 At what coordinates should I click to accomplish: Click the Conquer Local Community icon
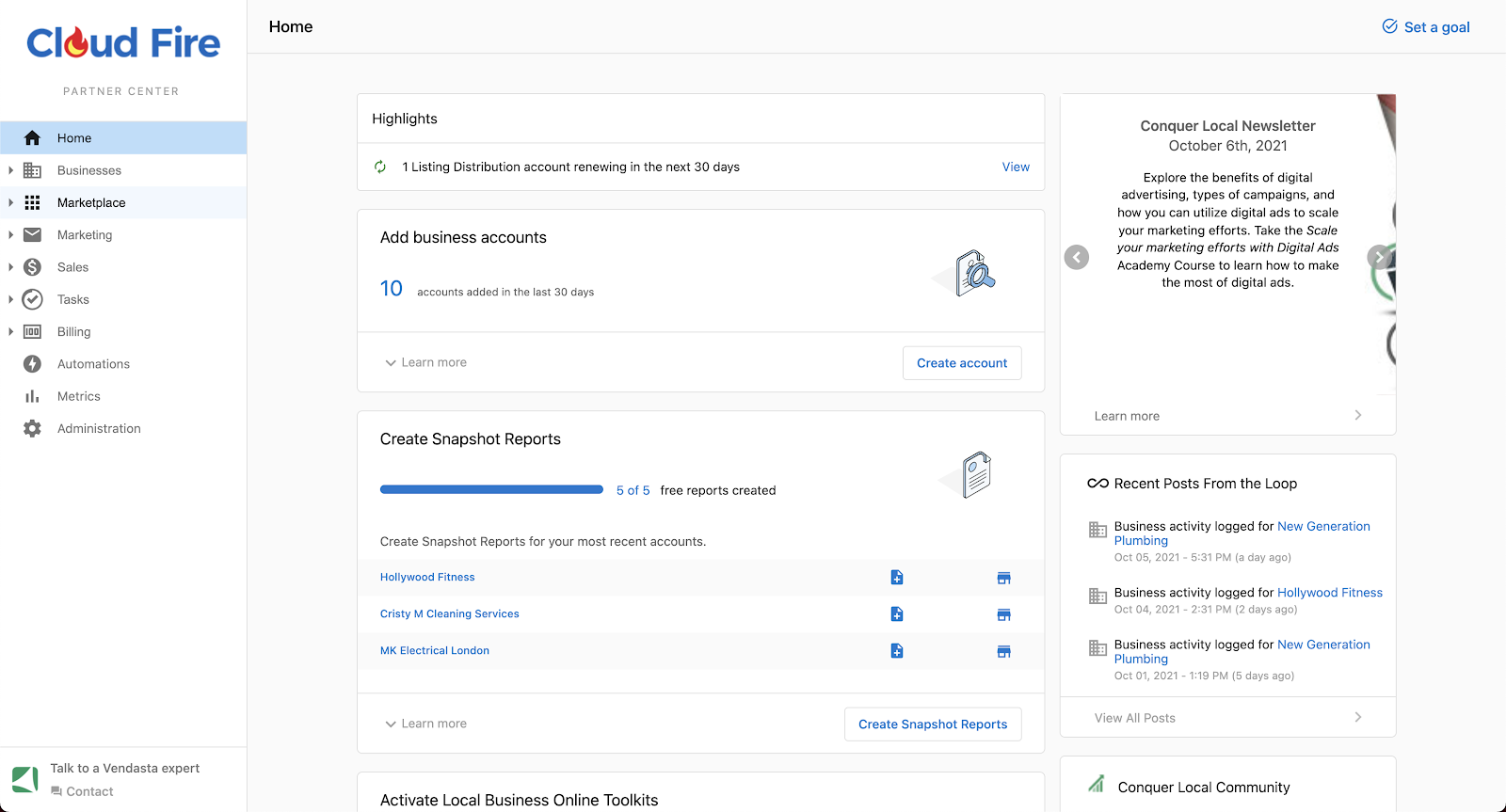coord(1097,784)
